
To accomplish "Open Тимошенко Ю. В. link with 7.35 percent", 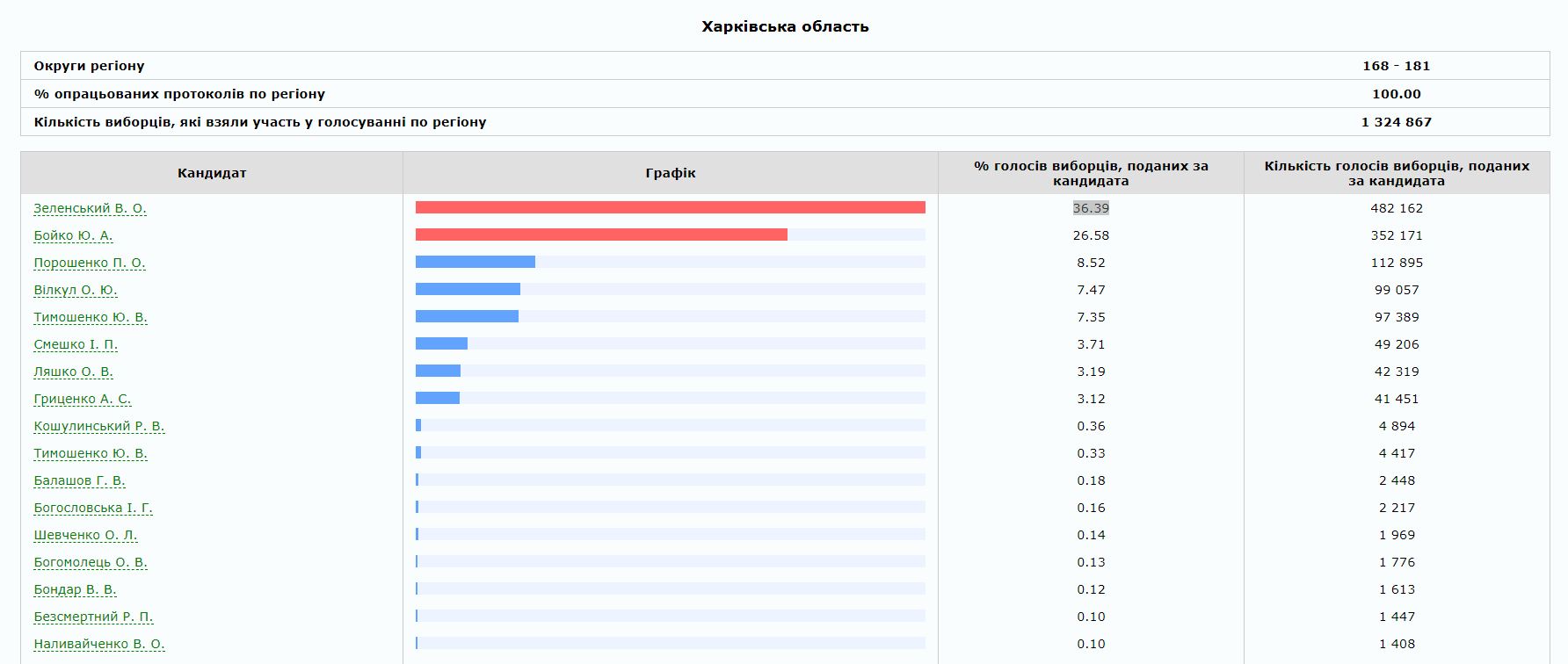I will point(91,317).
